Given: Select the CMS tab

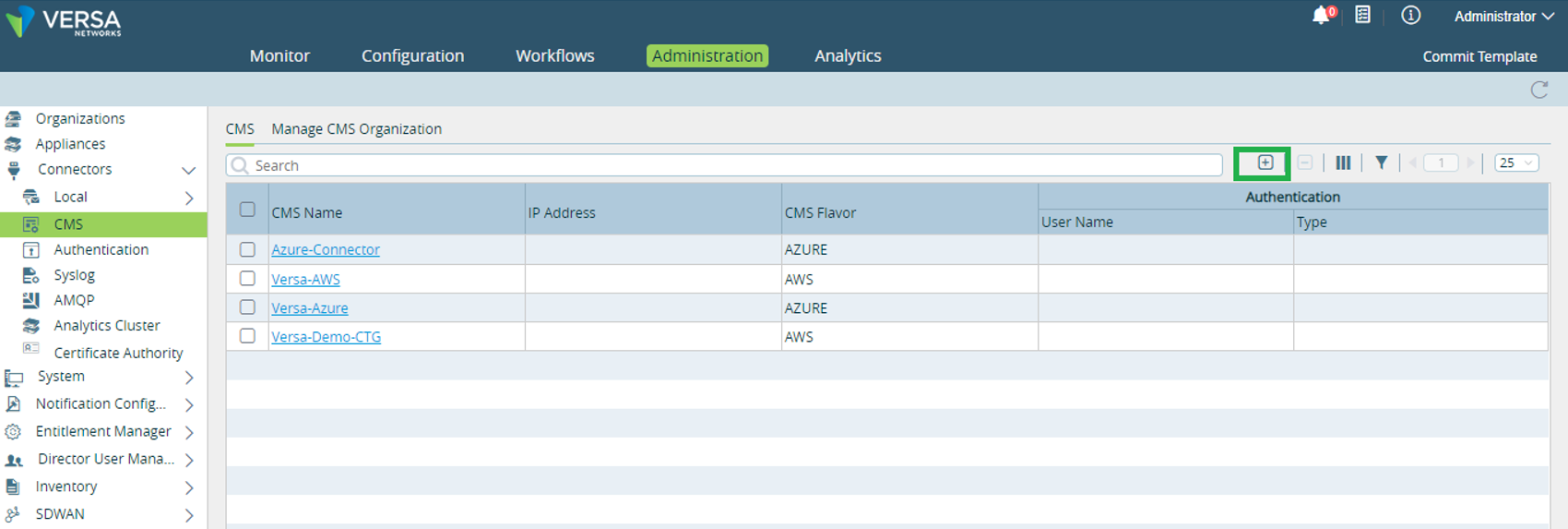Looking at the screenshot, I should tap(240, 129).
